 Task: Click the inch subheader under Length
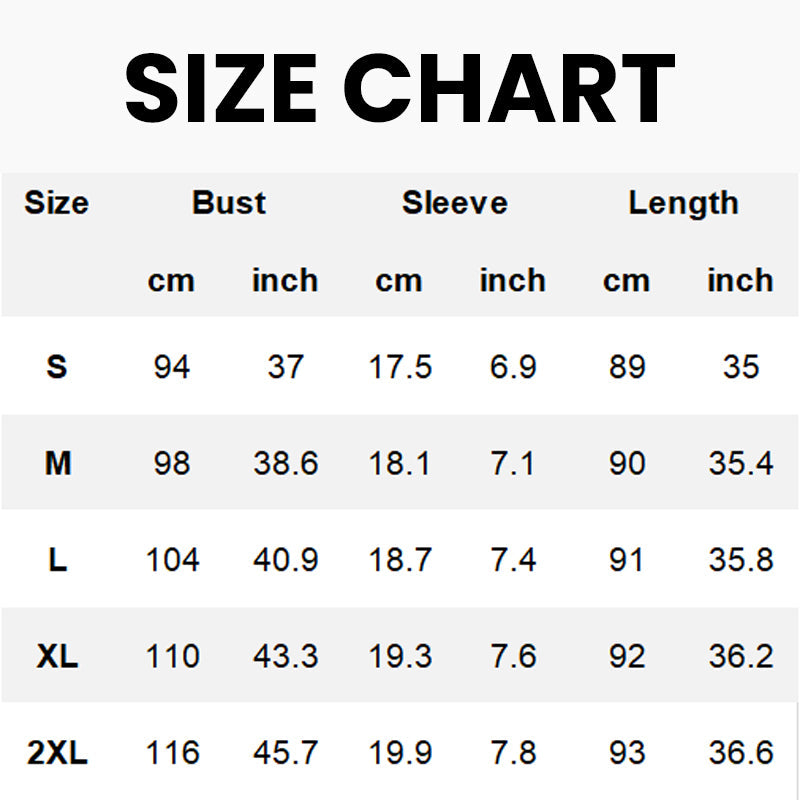(740, 281)
